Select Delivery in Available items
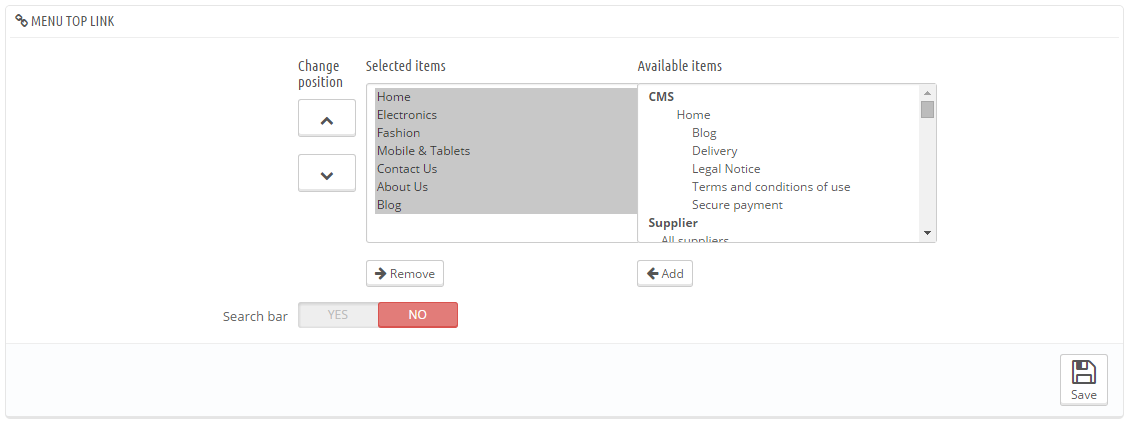This screenshot has height=421, width=1130. click(714, 151)
